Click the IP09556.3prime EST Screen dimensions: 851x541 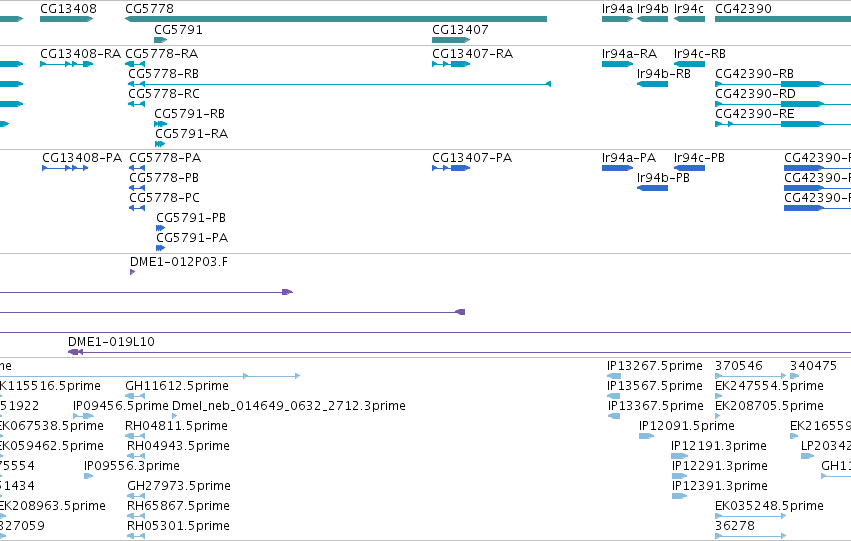tap(88, 476)
